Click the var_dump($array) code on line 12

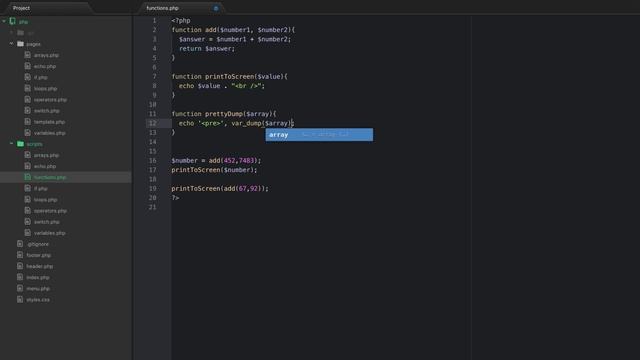[x=261, y=123]
